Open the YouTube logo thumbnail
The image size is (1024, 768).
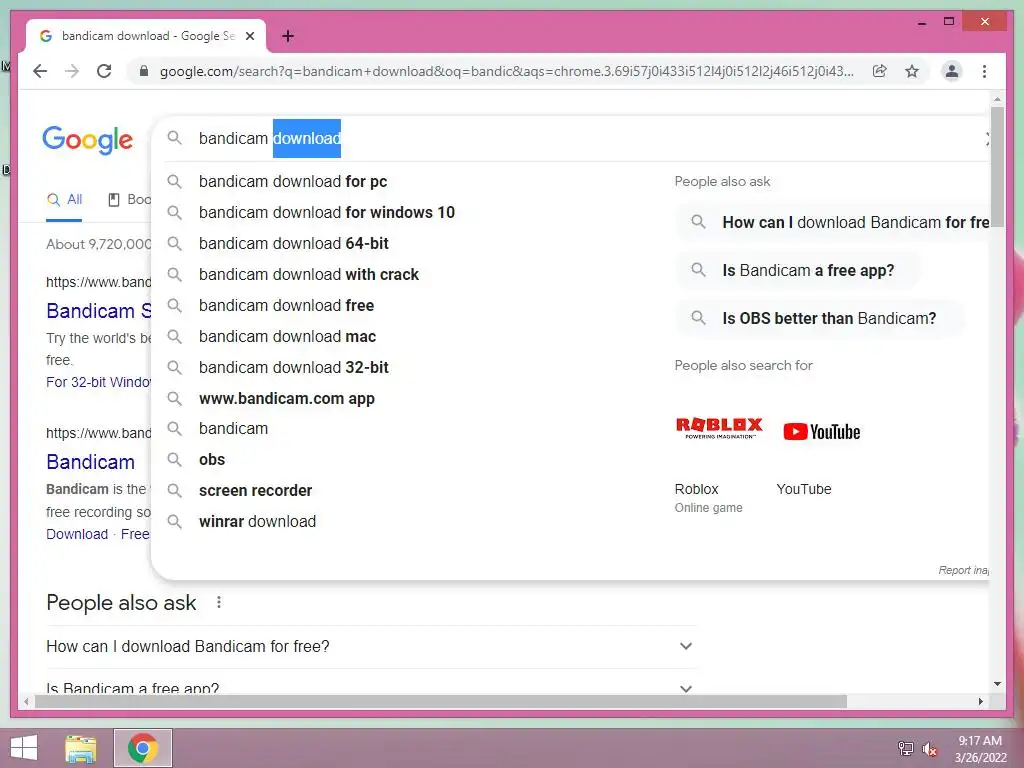point(822,432)
